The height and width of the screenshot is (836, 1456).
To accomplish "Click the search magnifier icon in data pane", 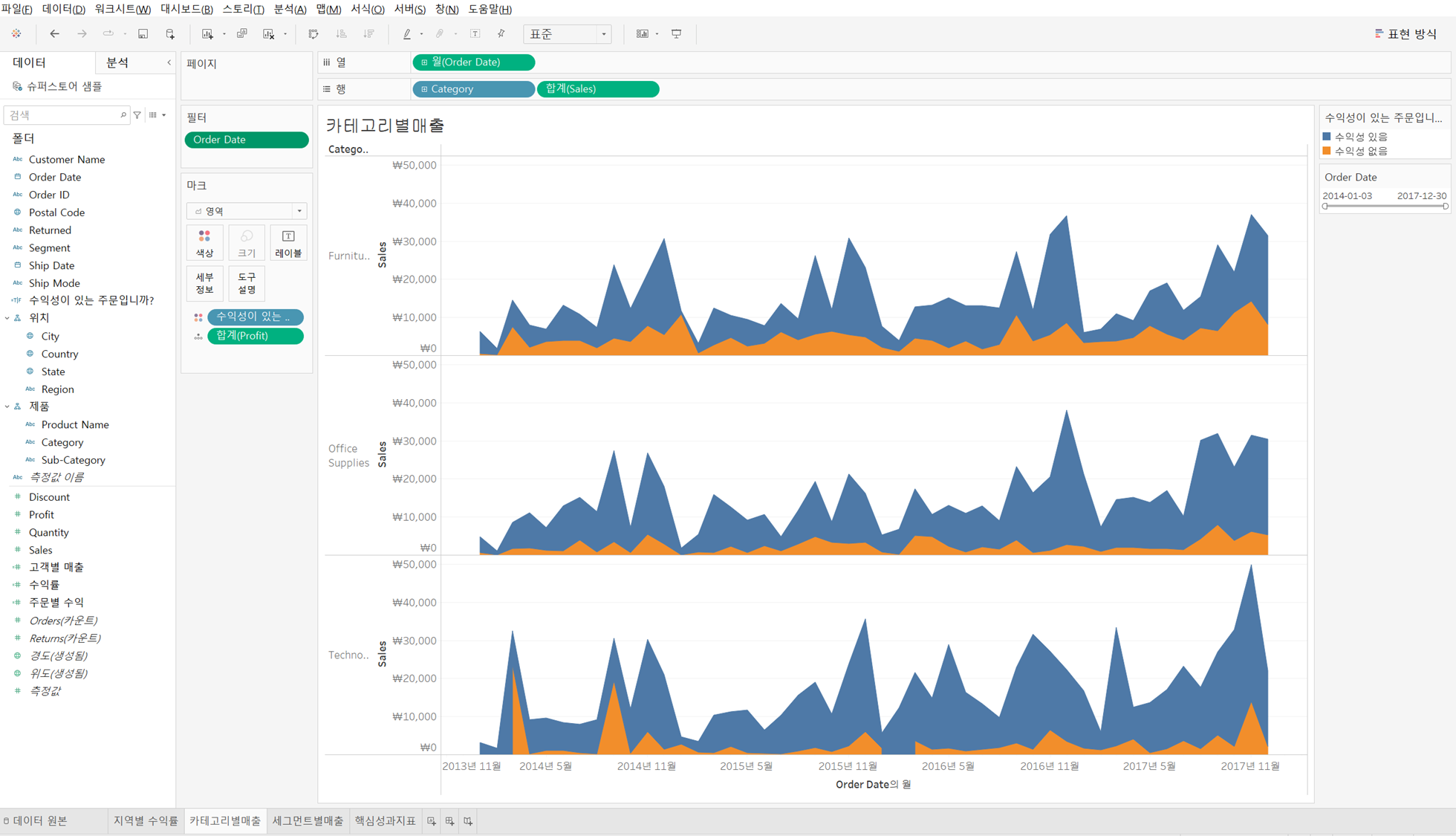I will (123, 115).
